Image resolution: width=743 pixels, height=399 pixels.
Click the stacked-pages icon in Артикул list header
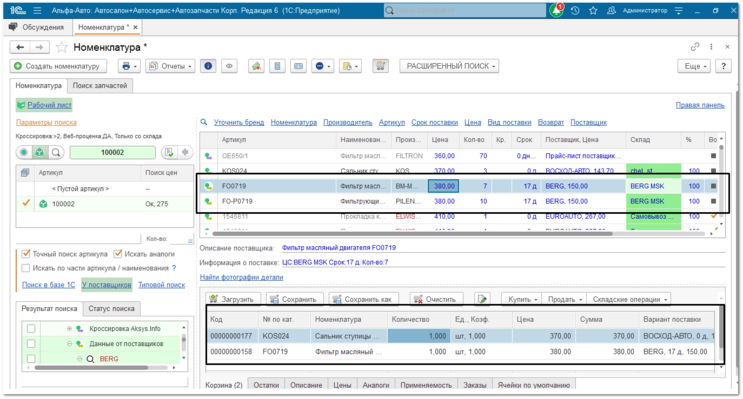pyautogui.click(x=25, y=172)
